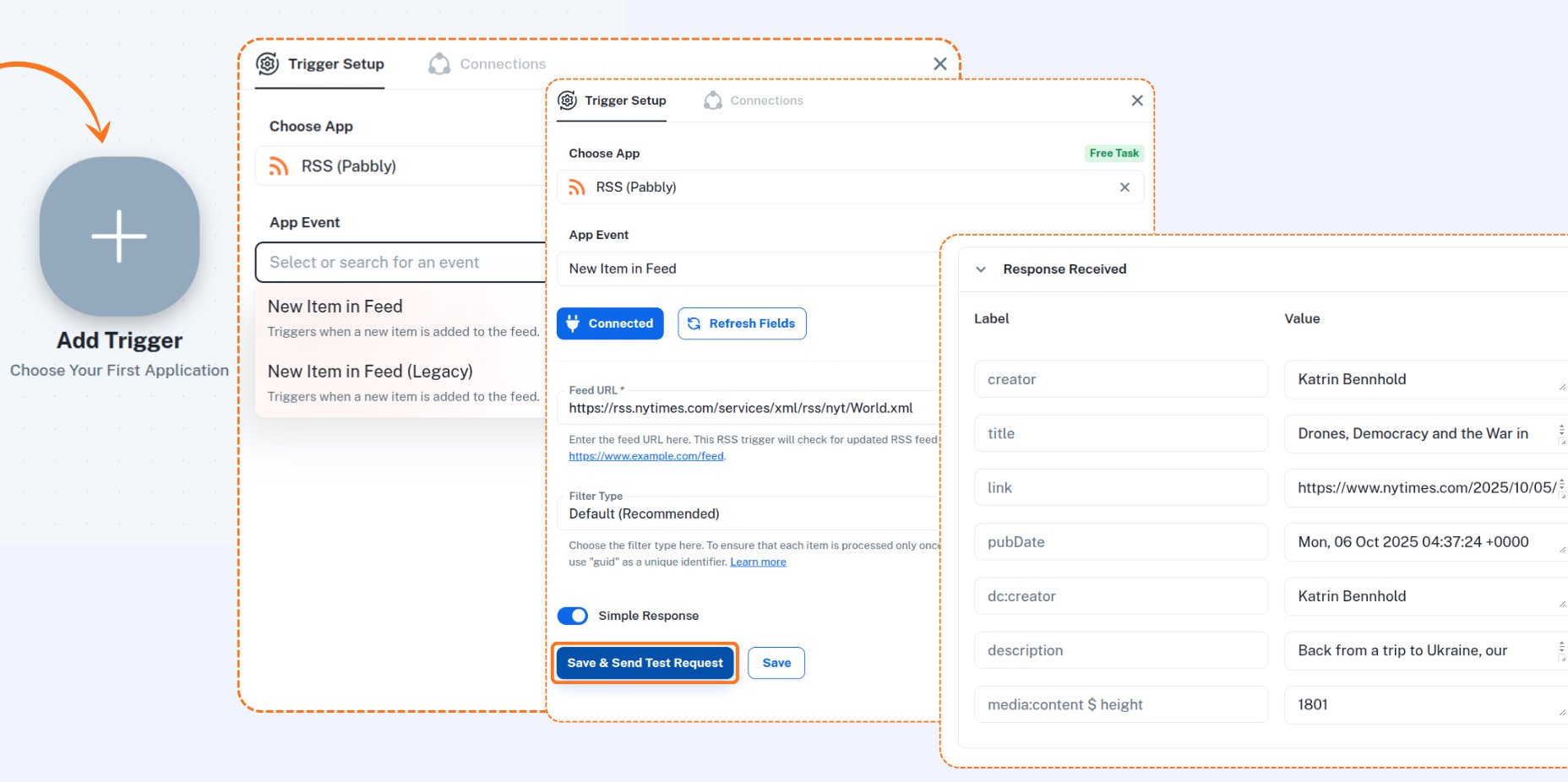The image size is (1568, 782).
Task: Select New Item in Feed (Legacy) event
Action: [370, 372]
